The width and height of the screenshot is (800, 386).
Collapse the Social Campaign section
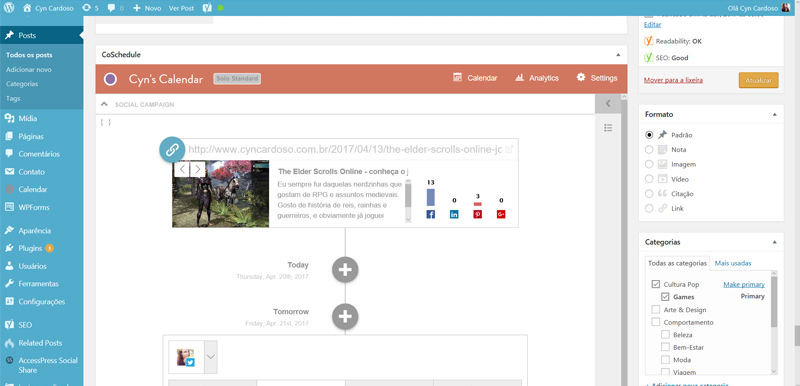[105, 104]
